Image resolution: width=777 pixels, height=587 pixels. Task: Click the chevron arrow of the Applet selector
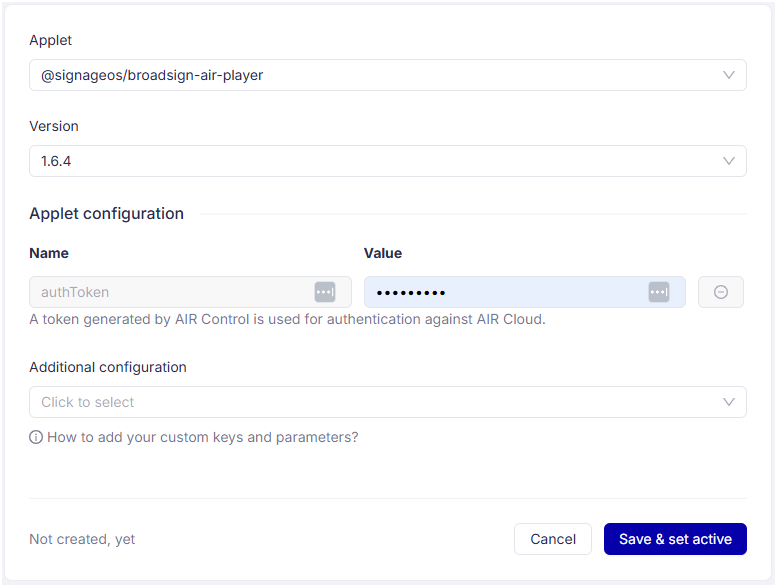pos(729,75)
